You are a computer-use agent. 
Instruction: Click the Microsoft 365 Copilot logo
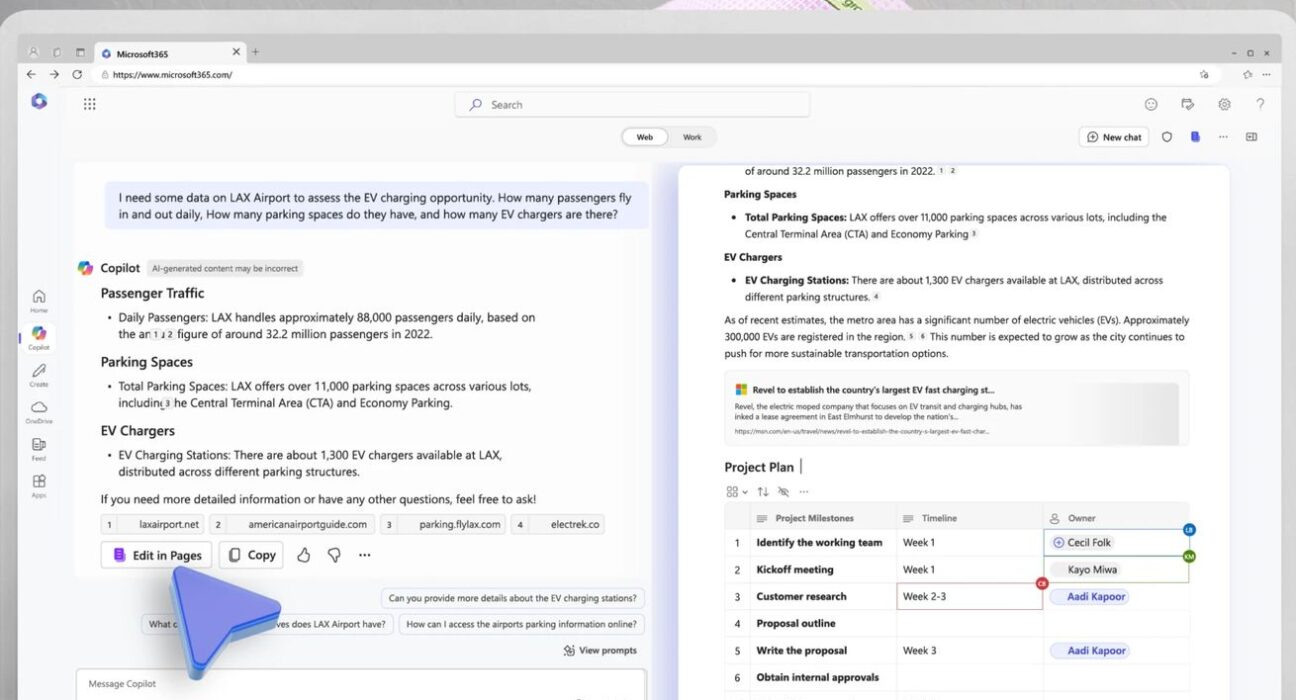tap(39, 101)
